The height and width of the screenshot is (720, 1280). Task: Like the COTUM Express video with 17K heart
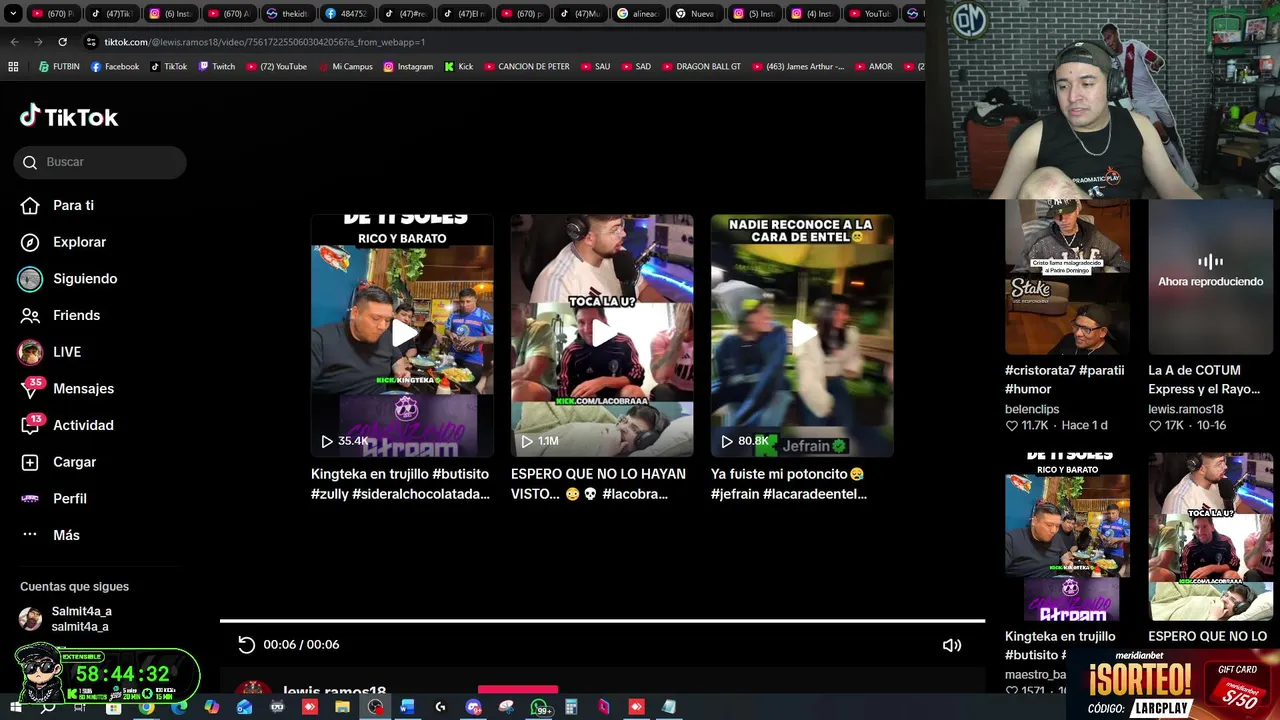pyautogui.click(x=1155, y=426)
